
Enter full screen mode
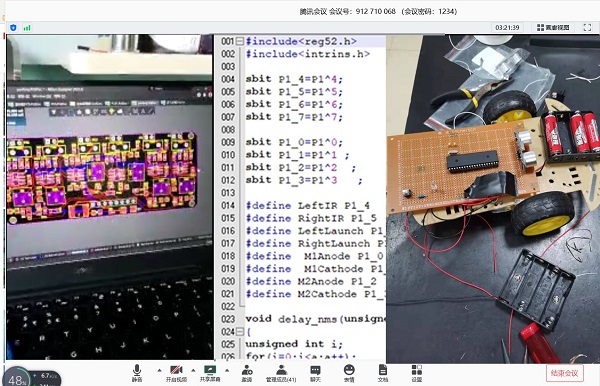[587, 28]
